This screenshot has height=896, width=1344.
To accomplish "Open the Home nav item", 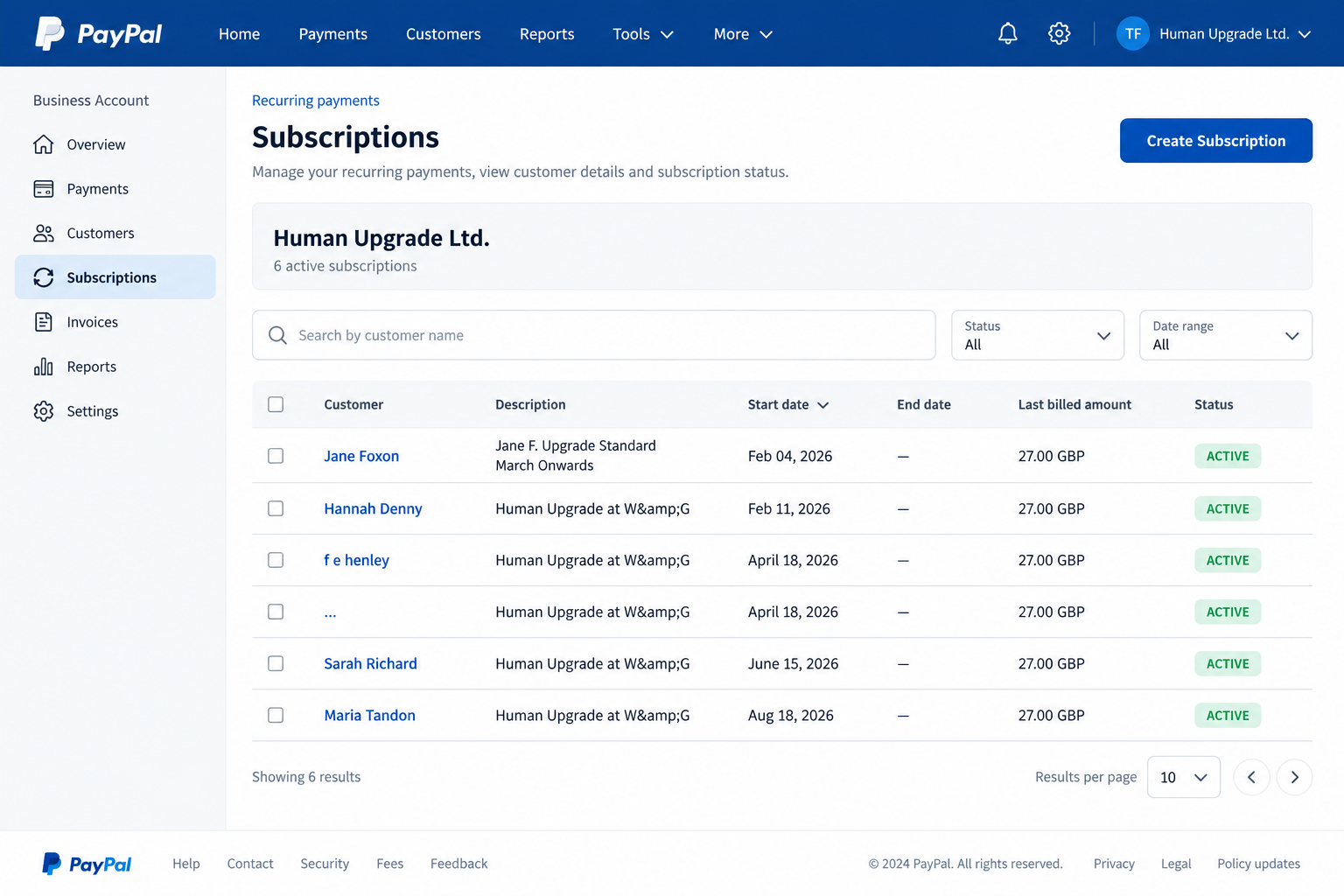I will [x=239, y=34].
